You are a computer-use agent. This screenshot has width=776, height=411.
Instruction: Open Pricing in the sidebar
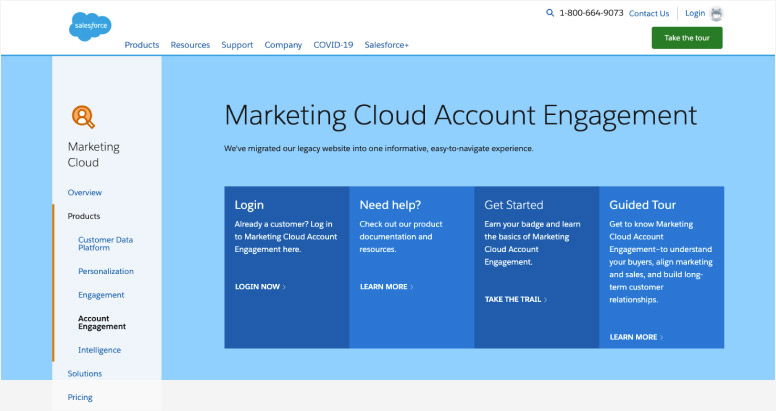coord(80,397)
